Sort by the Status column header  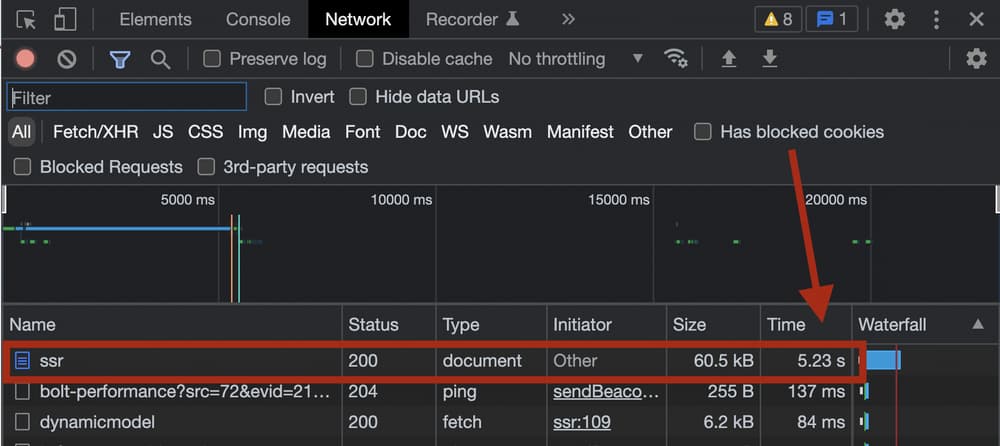pos(389,325)
